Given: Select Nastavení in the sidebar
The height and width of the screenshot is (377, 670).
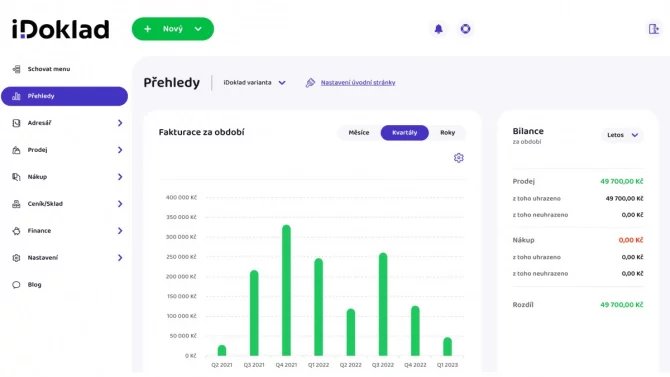Looking at the screenshot, I should 65,258.
